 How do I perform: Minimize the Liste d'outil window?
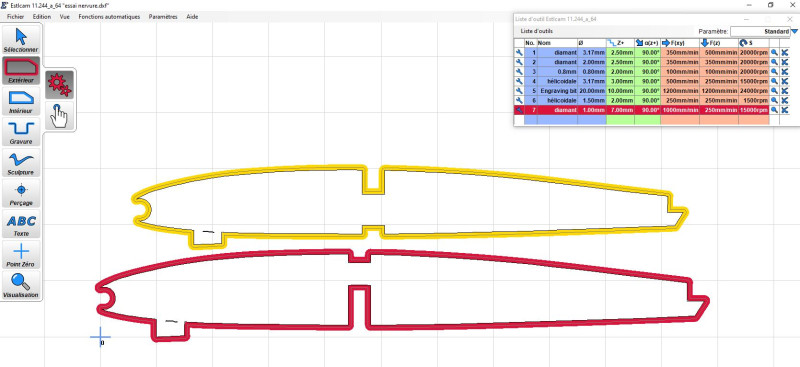tap(746, 19)
